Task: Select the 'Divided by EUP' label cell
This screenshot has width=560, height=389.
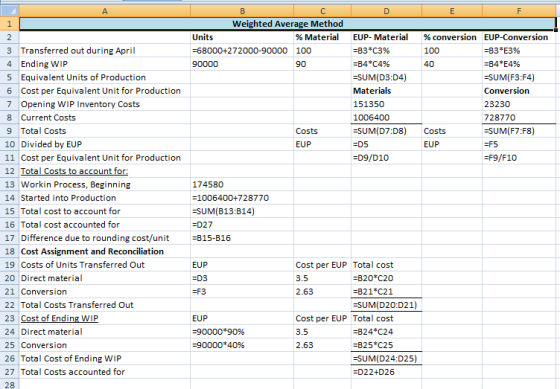Action: pyautogui.click(x=105, y=144)
